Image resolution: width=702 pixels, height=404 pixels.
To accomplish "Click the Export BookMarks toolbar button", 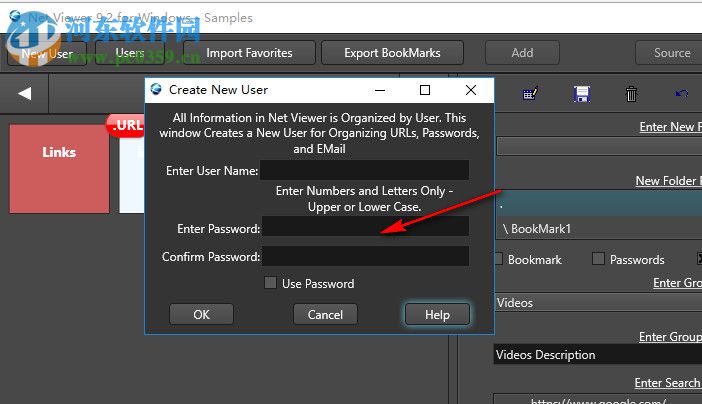I will click(x=392, y=53).
